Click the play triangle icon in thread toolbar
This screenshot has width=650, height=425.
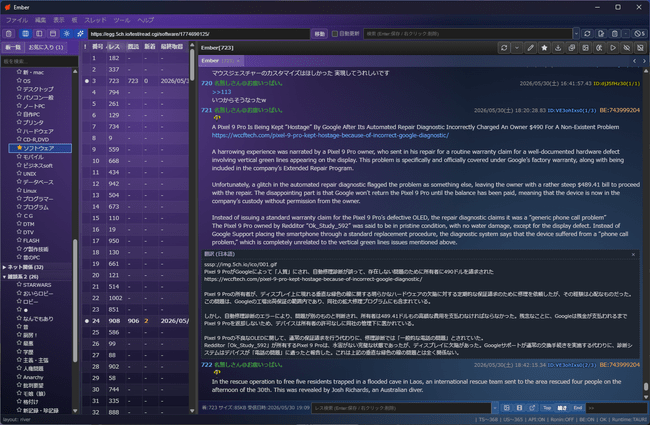(613, 48)
